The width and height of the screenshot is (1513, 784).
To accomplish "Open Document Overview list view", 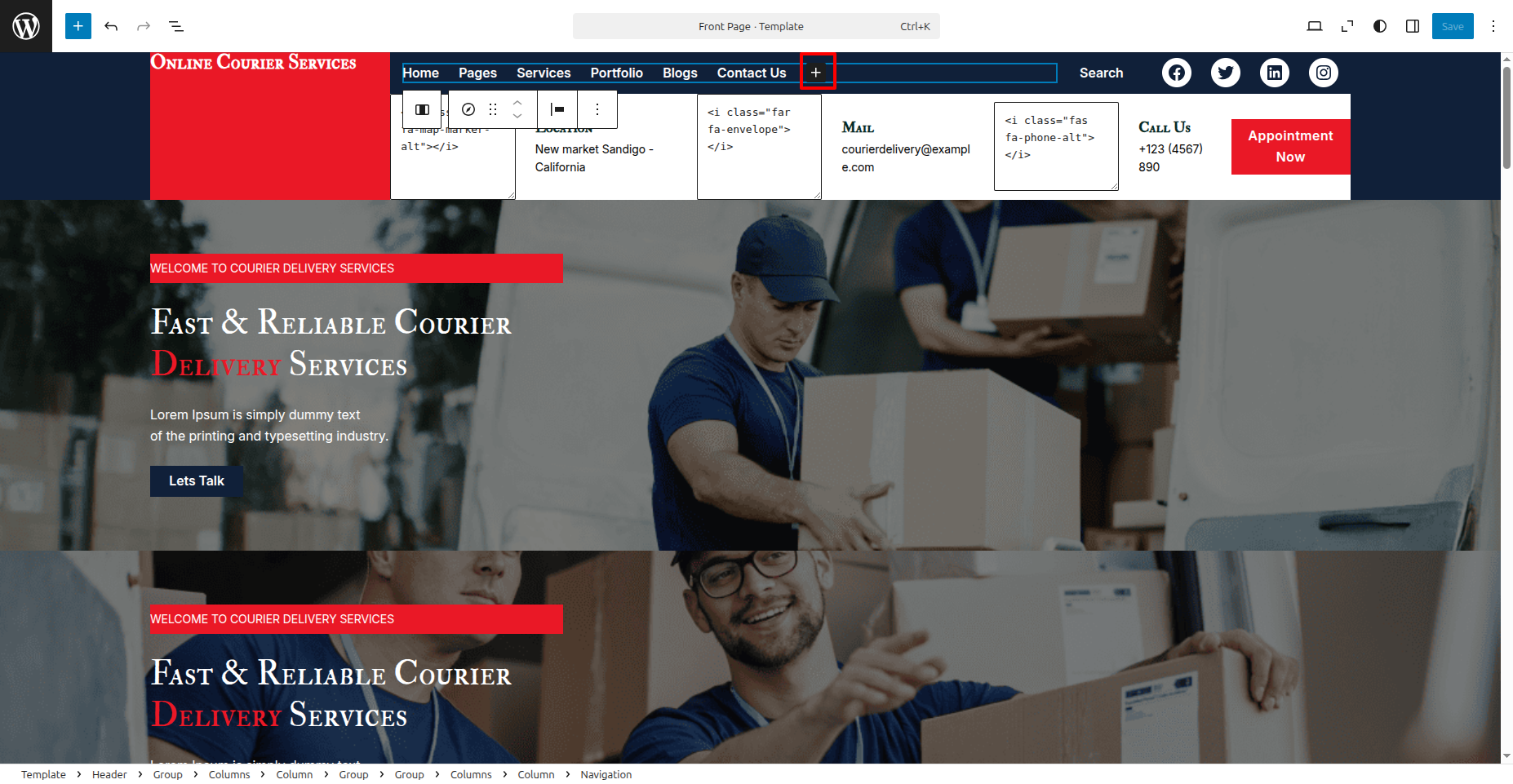I will point(176,26).
